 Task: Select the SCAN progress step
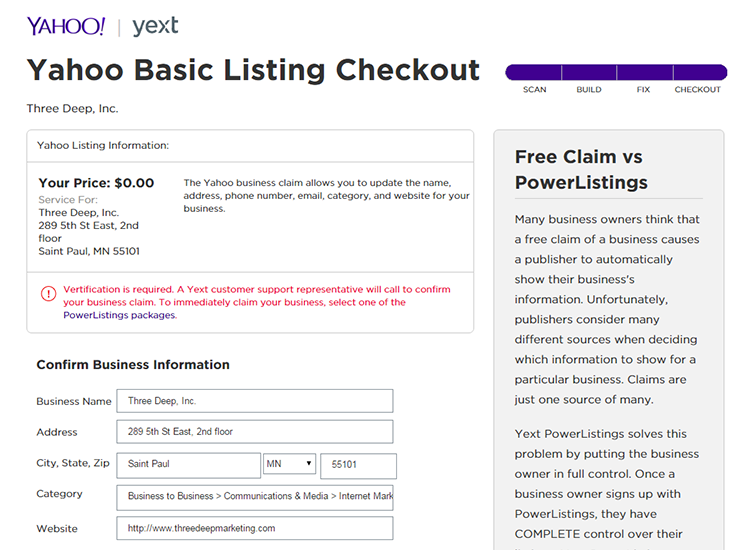tap(534, 90)
